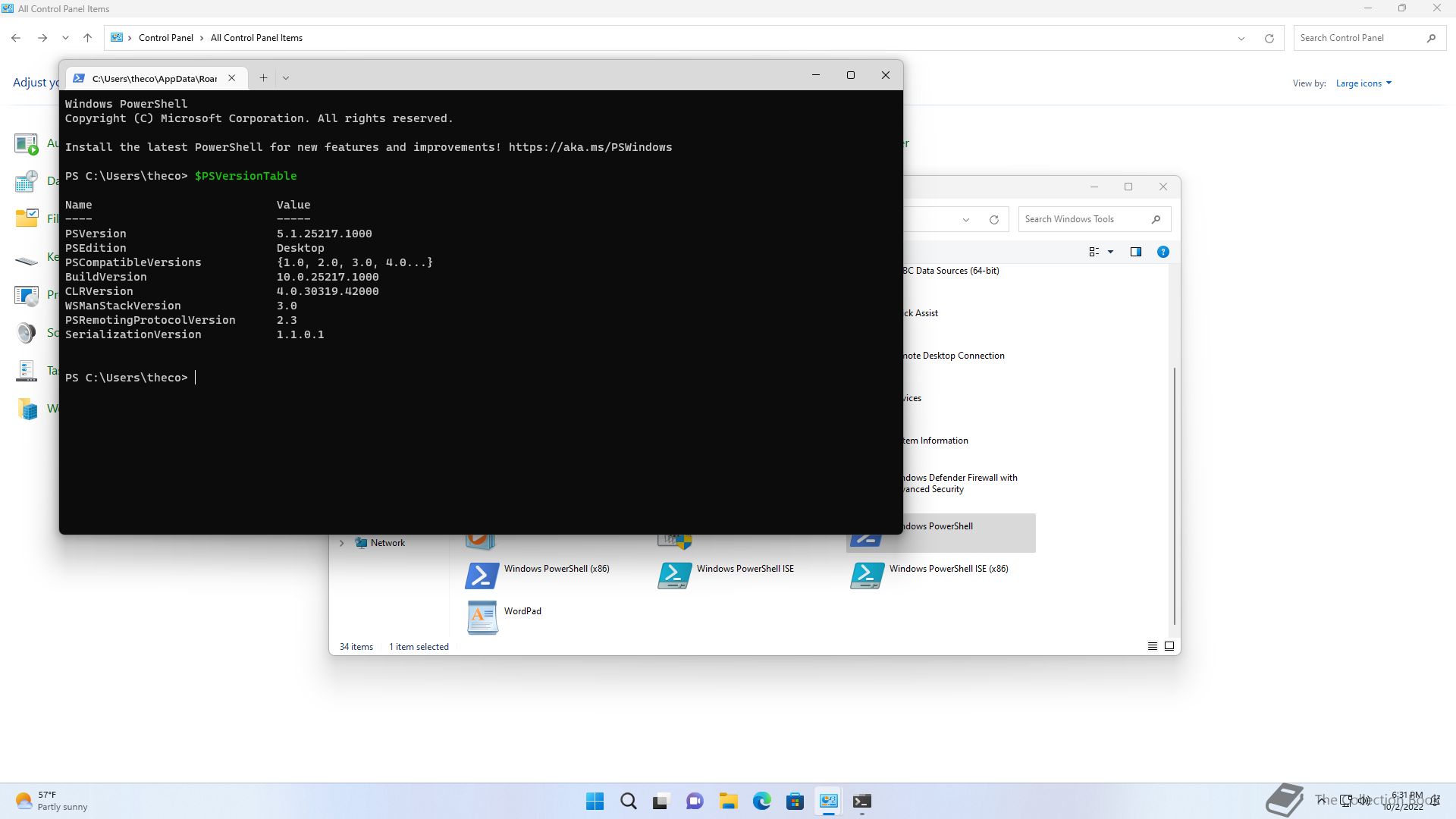The width and height of the screenshot is (1456, 819).
Task: Switch Windows Tools to large thumbnails view
Action: (x=1169, y=647)
